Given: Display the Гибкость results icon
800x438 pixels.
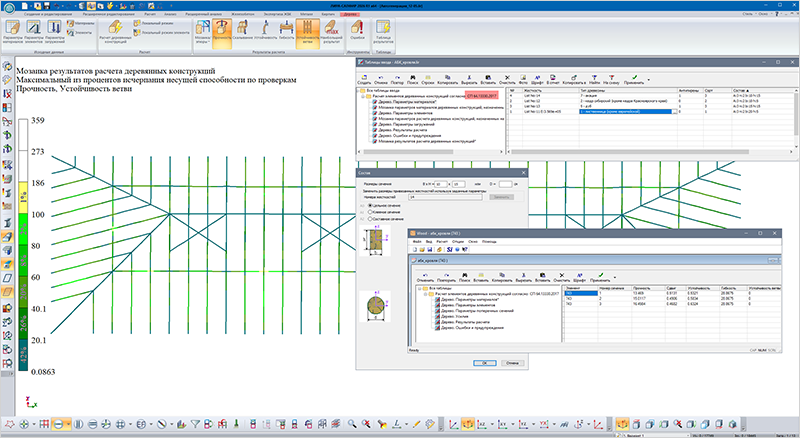Looking at the screenshot, I should (286, 31).
